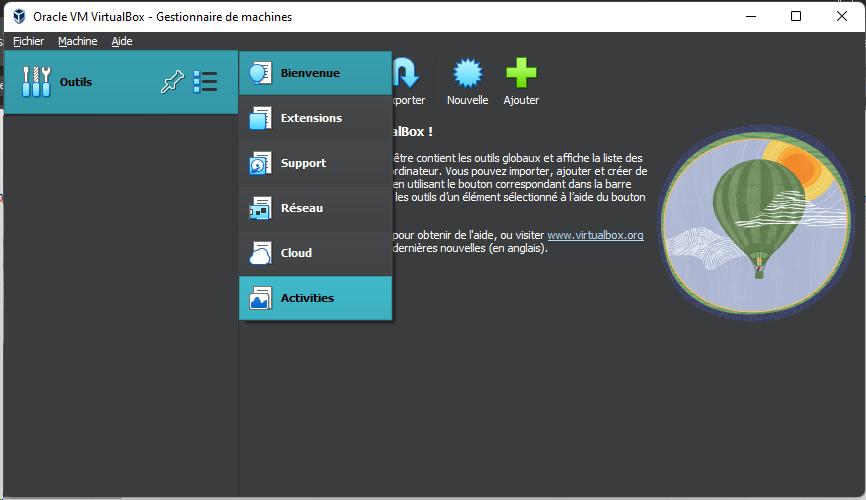Select Bienvenue in tools menu
Viewport: 866px width, 500px height.
[x=315, y=73]
